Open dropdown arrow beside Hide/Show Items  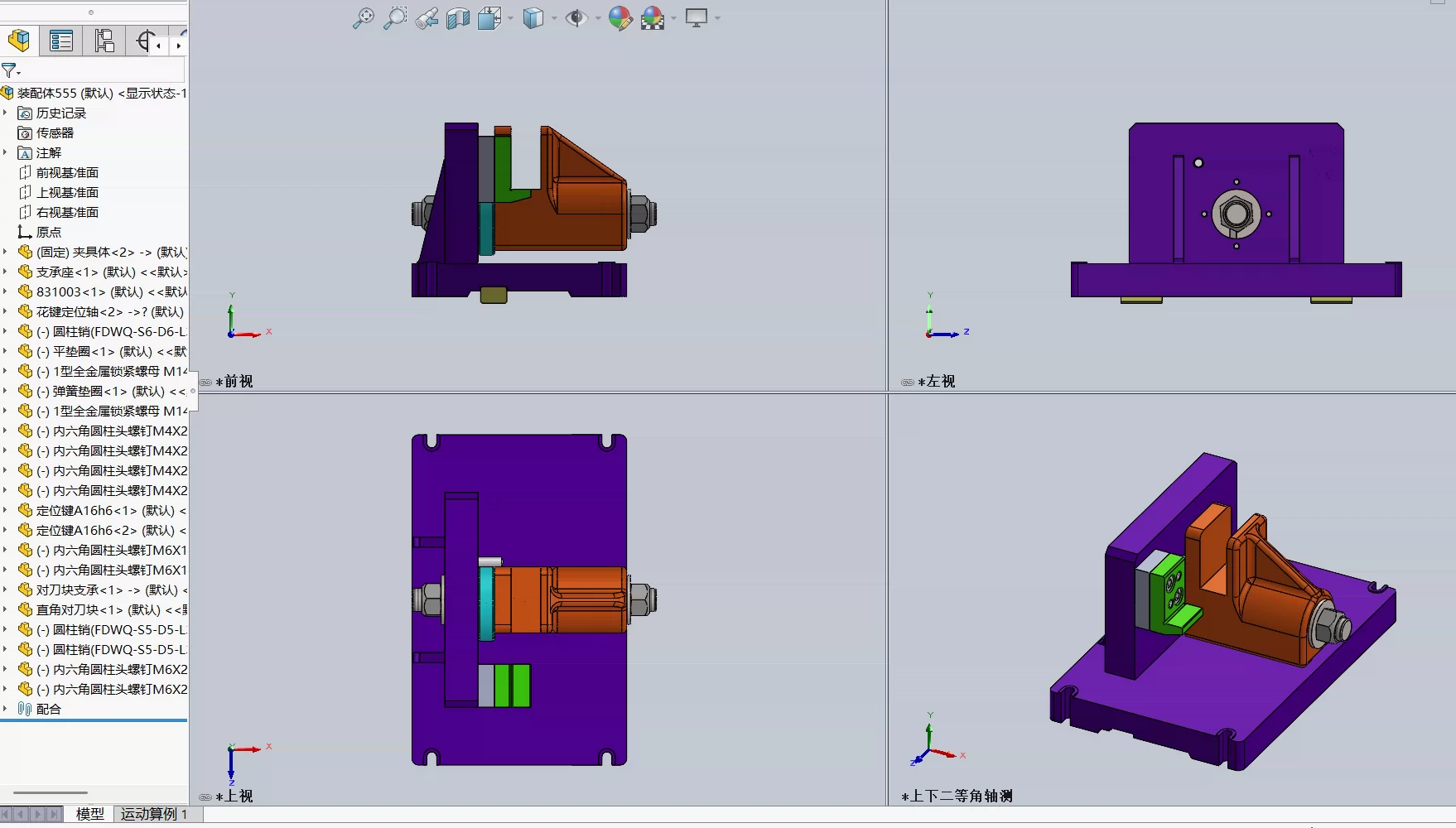(598, 18)
